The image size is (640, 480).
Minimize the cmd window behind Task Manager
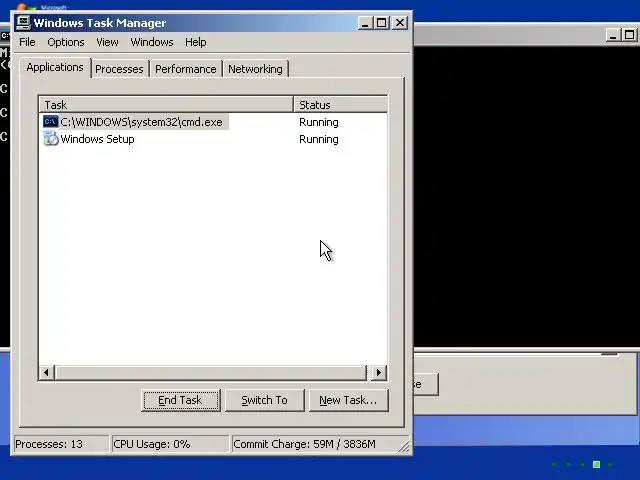pos(612,35)
